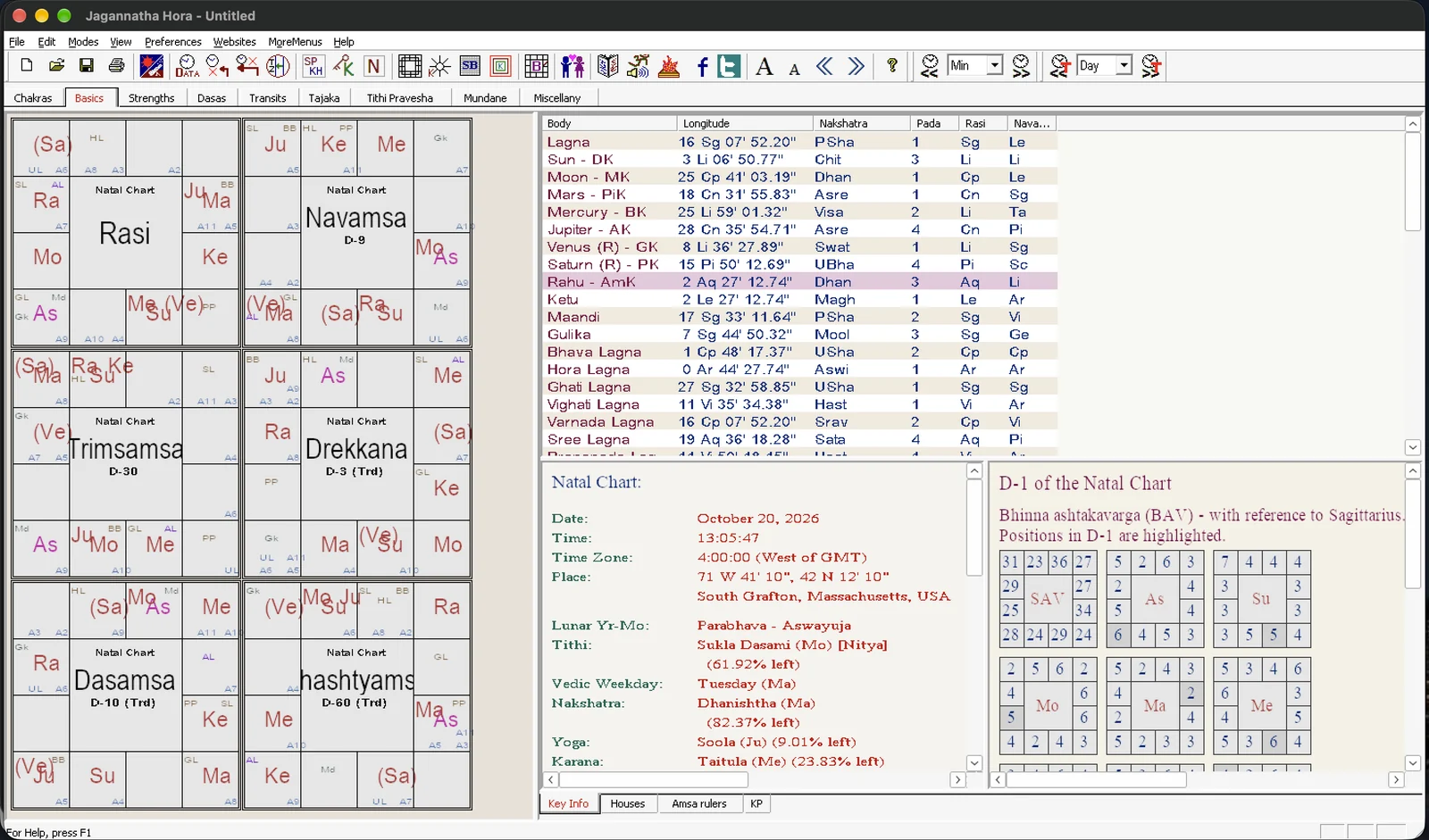This screenshot has width=1429, height=840.
Task: Click the planet table's scroll-down arrow
Action: pyautogui.click(x=1412, y=447)
